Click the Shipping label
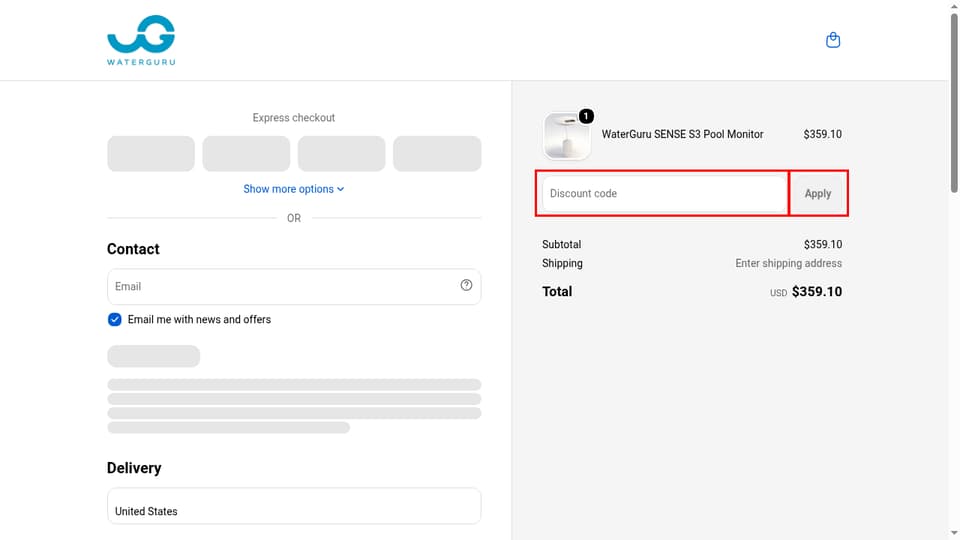 tap(562, 263)
